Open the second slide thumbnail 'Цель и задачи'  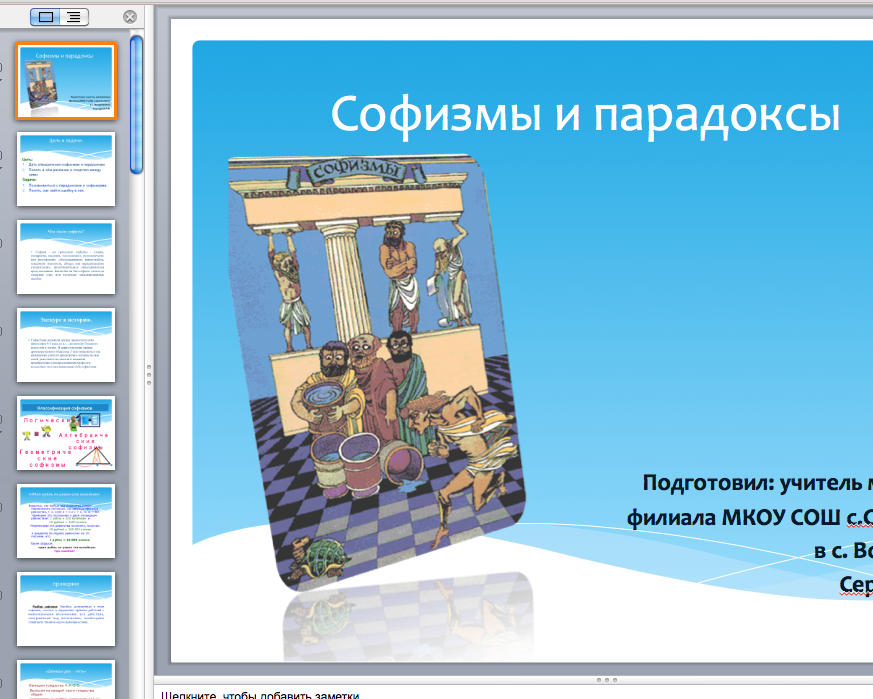pyautogui.click(x=66, y=169)
